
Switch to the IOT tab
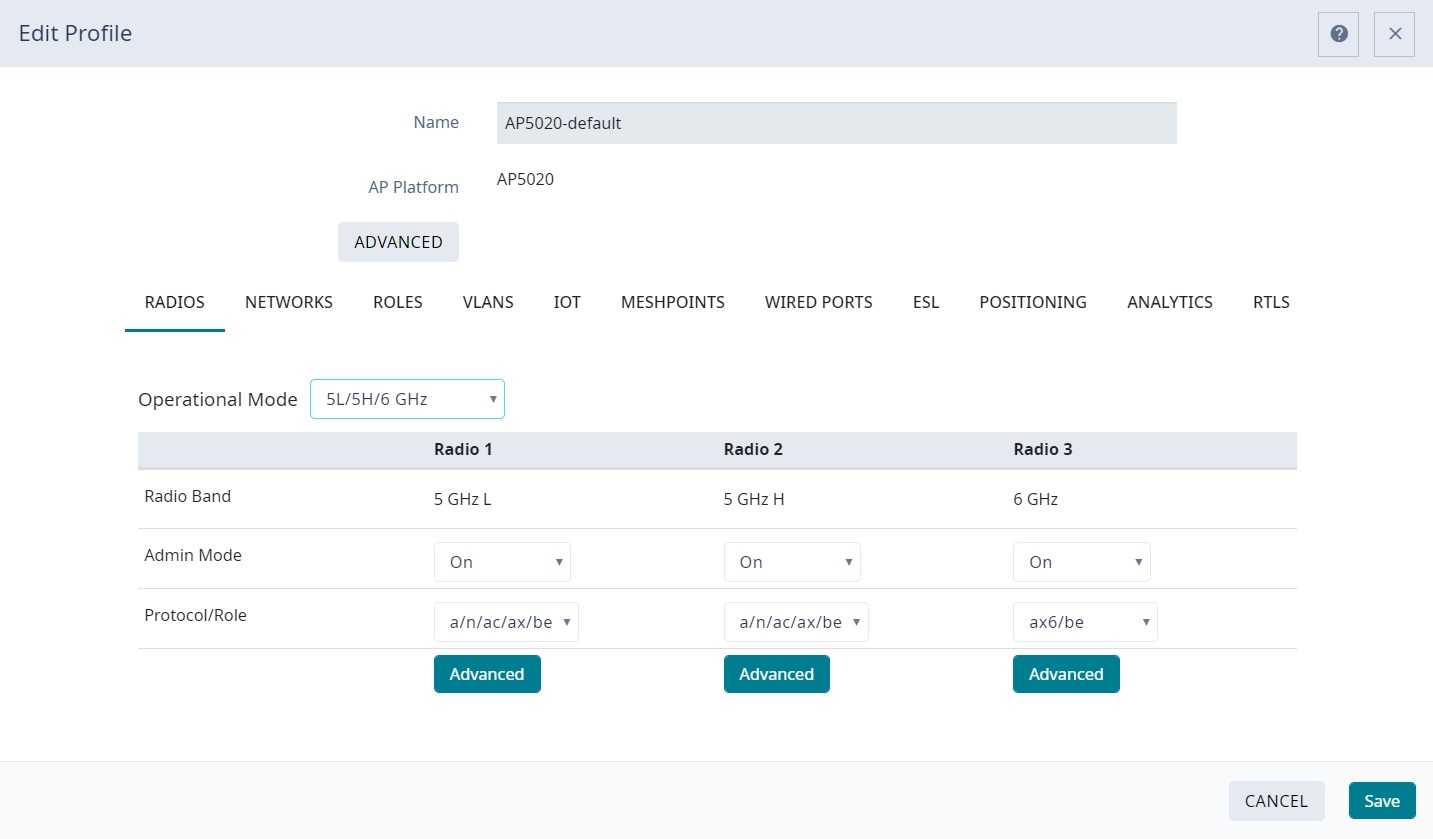point(567,302)
